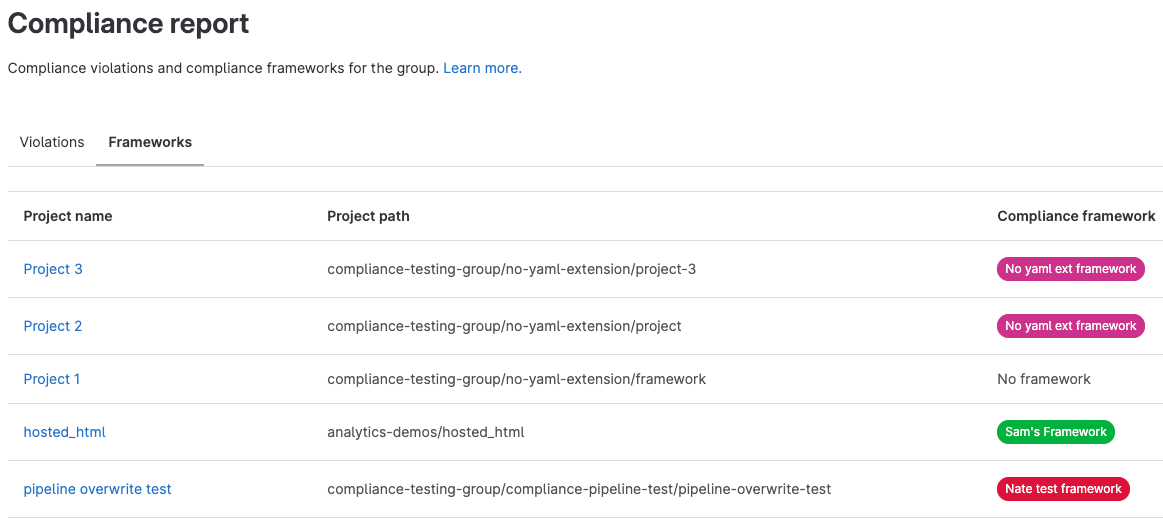Click the No framework text for Project 1
The height and width of the screenshot is (519, 1163).
(x=1044, y=379)
